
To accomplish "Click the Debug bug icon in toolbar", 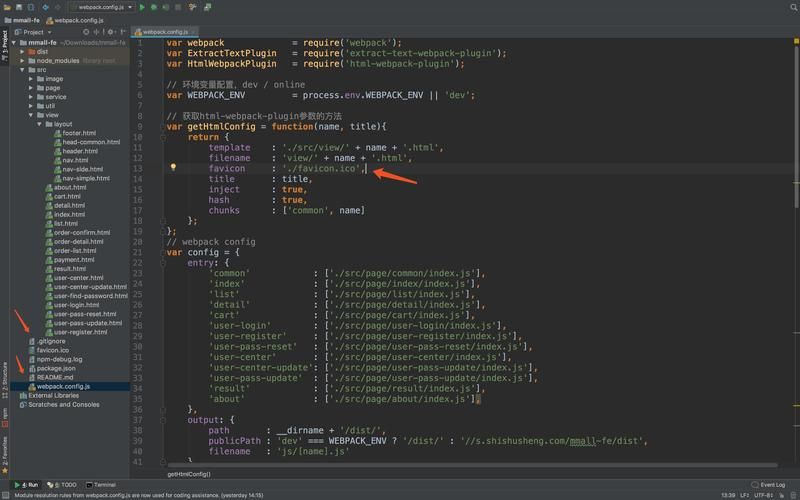I will (154, 7).
